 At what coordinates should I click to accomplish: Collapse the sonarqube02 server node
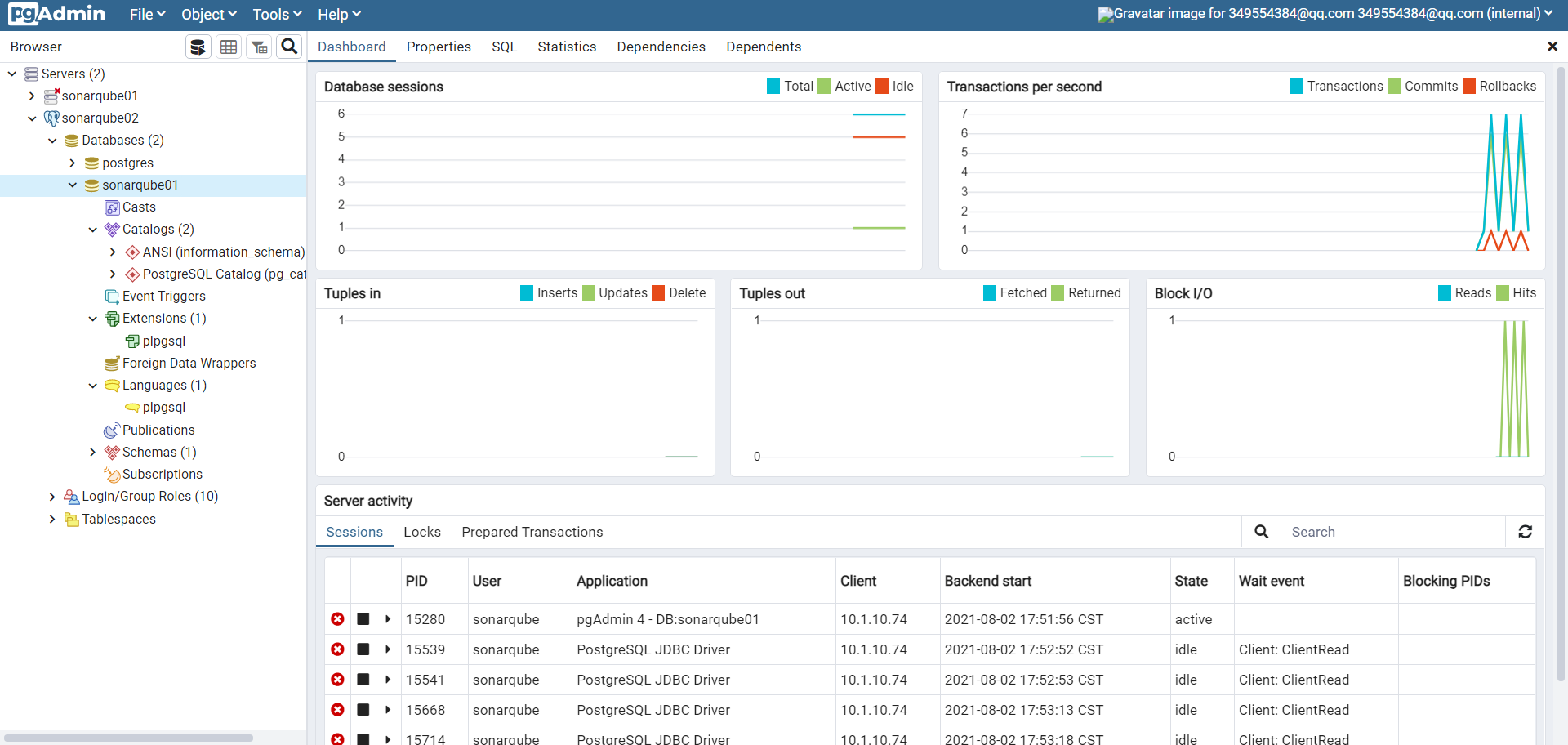(33, 118)
